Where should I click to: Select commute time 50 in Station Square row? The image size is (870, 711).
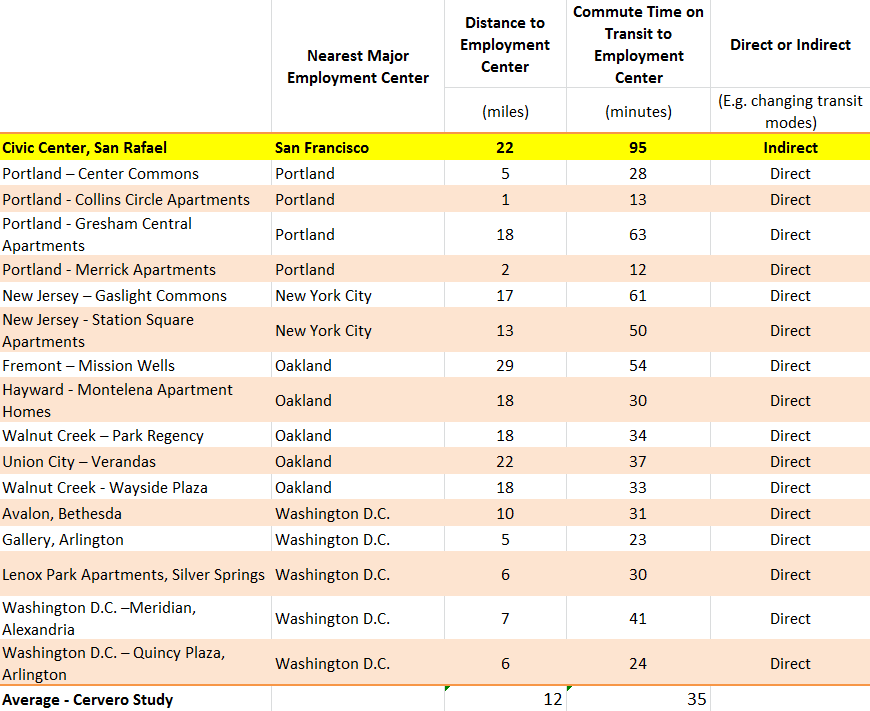click(638, 331)
